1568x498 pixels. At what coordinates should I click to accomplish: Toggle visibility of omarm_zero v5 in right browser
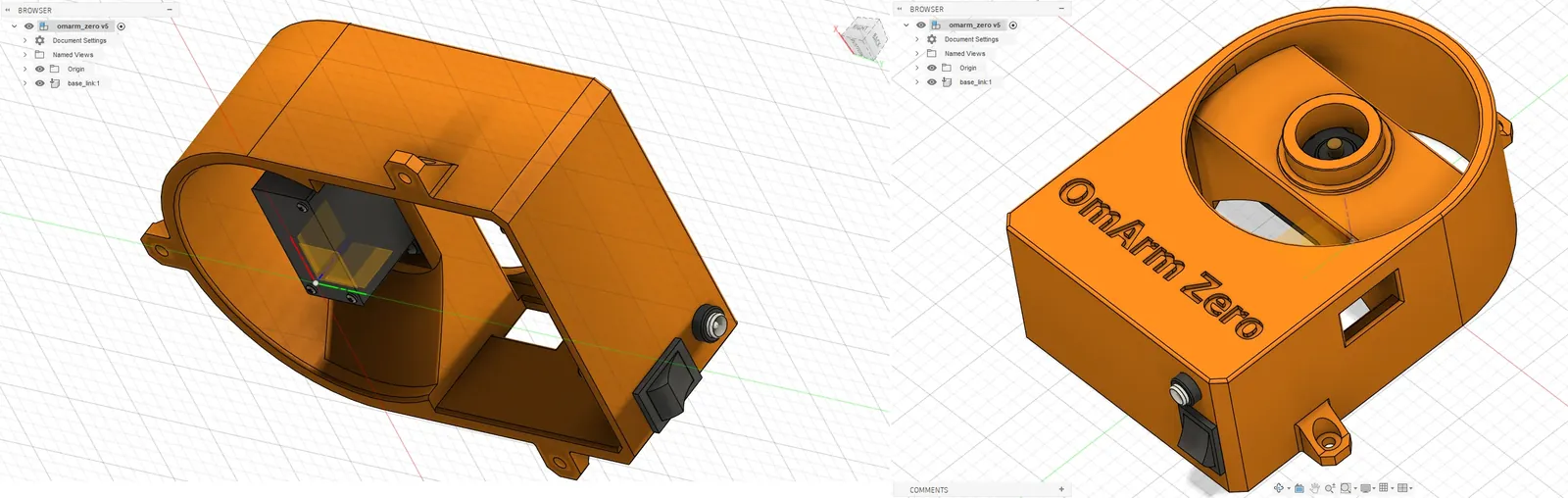click(x=920, y=25)
